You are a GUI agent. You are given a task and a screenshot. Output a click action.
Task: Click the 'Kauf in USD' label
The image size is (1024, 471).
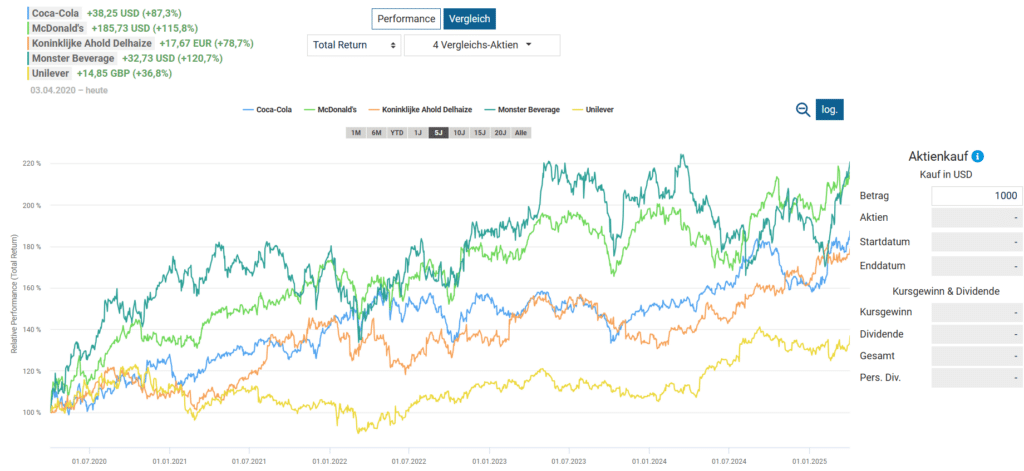tap(946, 174)
